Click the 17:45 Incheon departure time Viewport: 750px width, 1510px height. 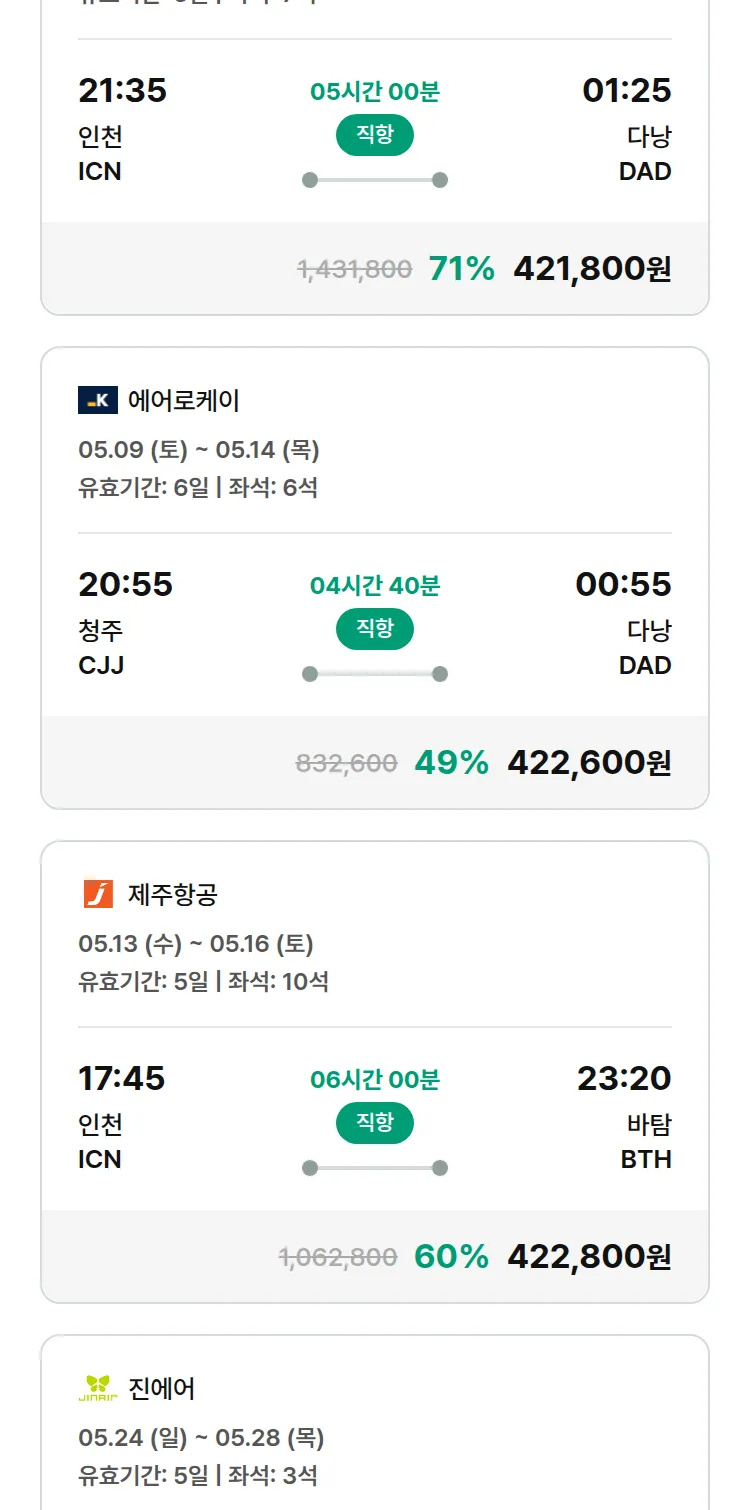coord(122,1078)
